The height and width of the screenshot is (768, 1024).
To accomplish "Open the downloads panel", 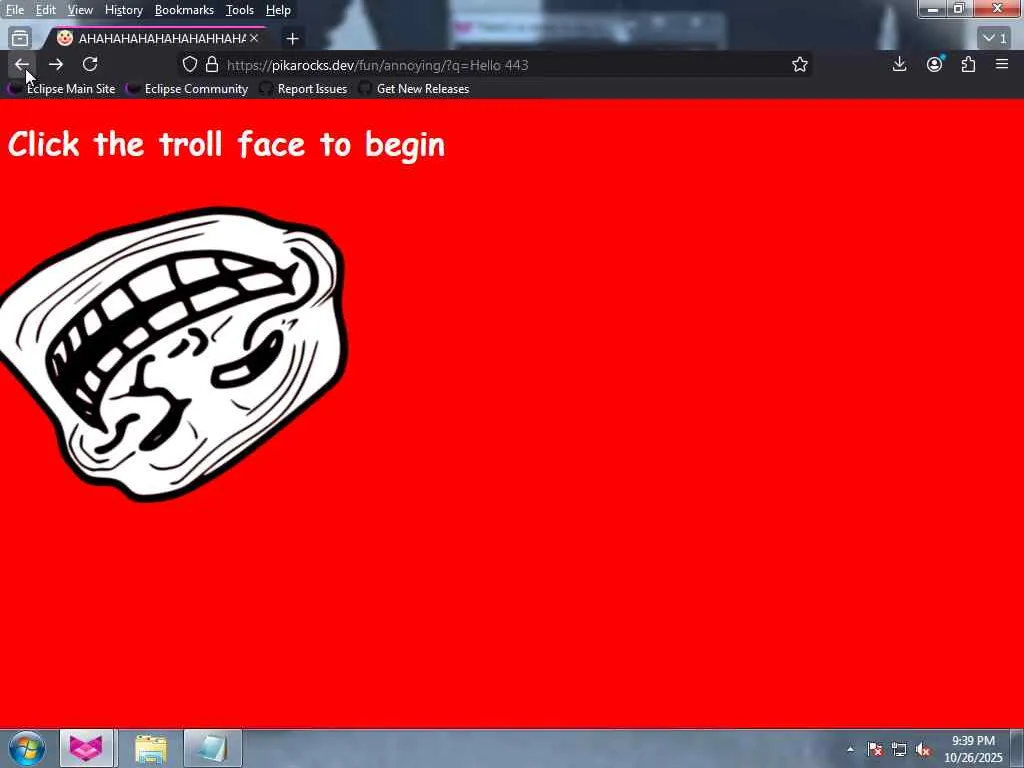I will (899, 64).
